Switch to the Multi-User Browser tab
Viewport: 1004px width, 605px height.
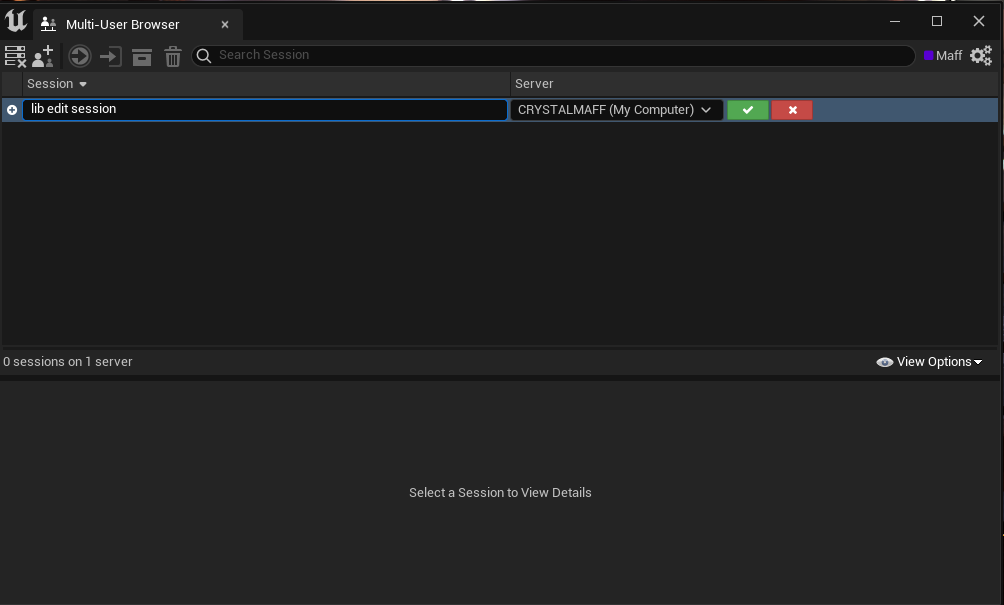coord(120,23)
